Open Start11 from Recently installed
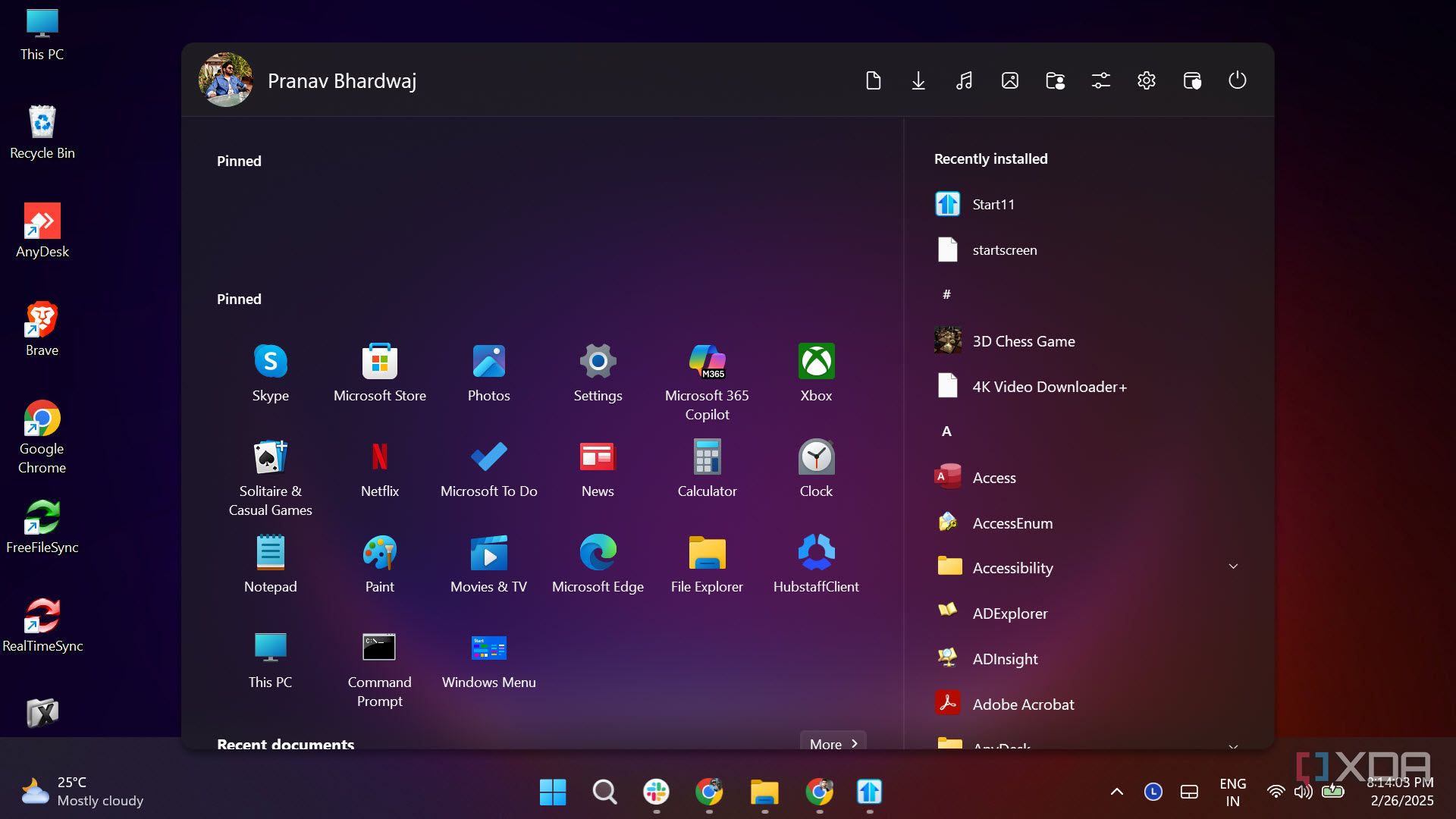 pos(993,203)
